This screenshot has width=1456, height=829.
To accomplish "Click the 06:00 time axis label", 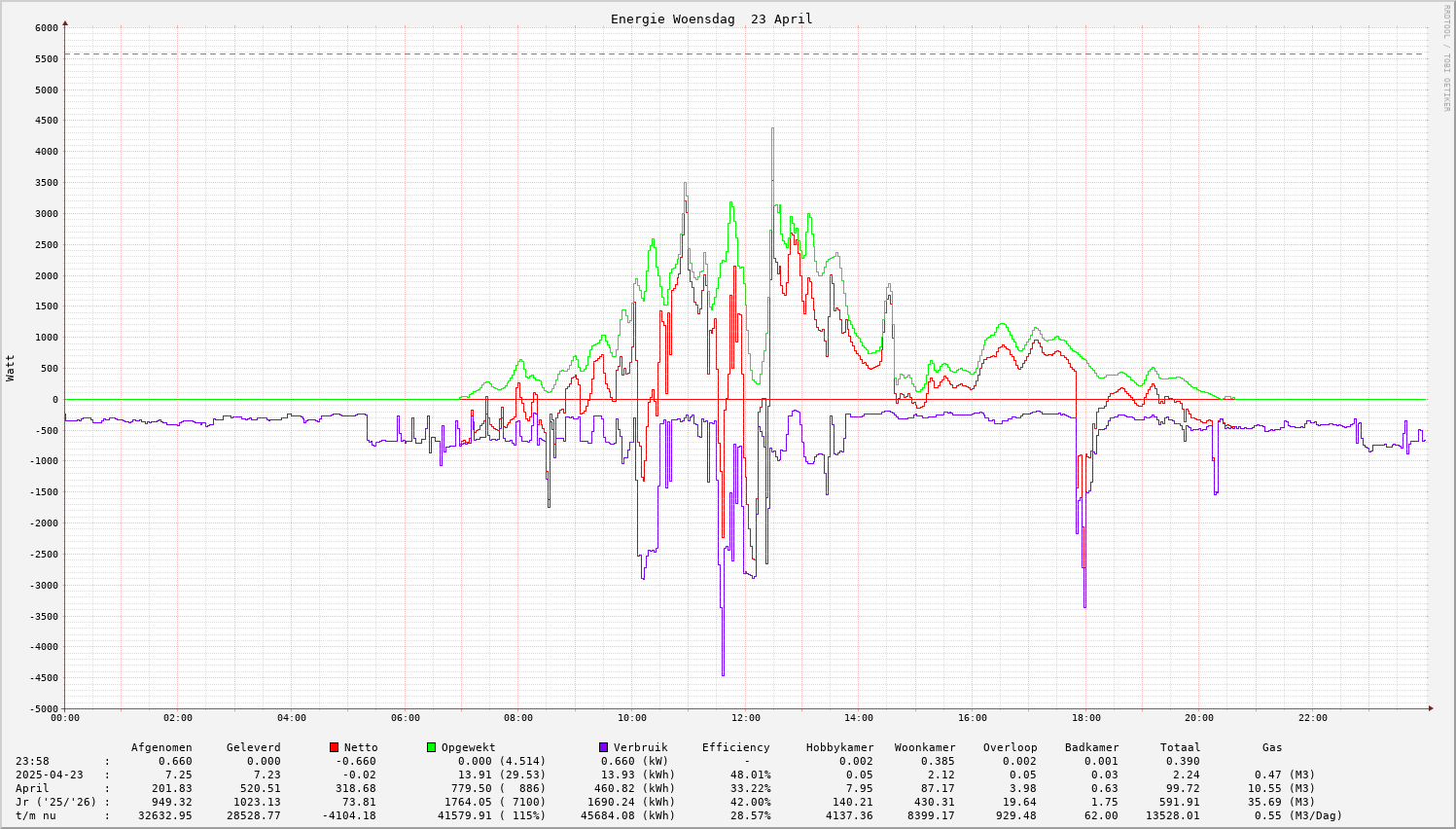I will pyautogui.click(x=405, y=718).
